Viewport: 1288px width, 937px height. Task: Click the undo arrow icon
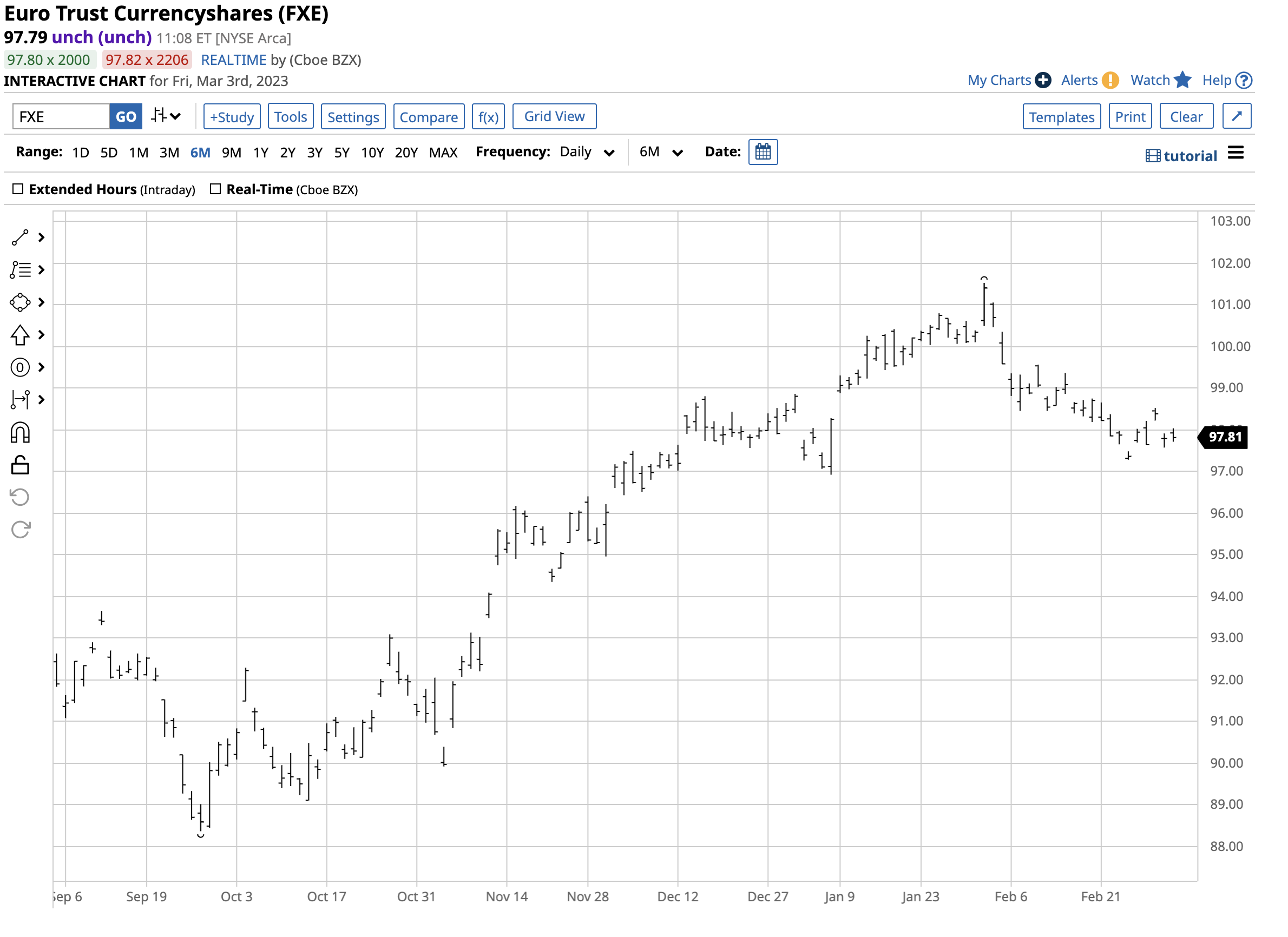pyautogui.click(x=20, y=498)
